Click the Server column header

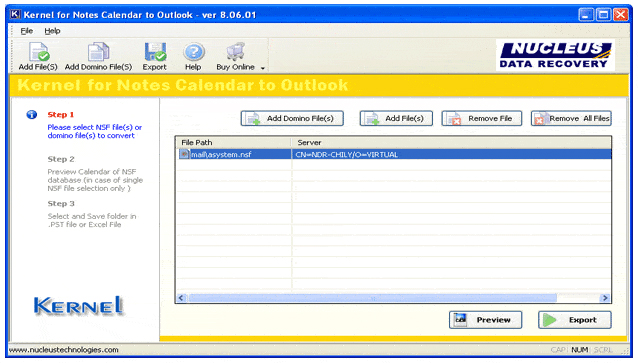point(451,142)
